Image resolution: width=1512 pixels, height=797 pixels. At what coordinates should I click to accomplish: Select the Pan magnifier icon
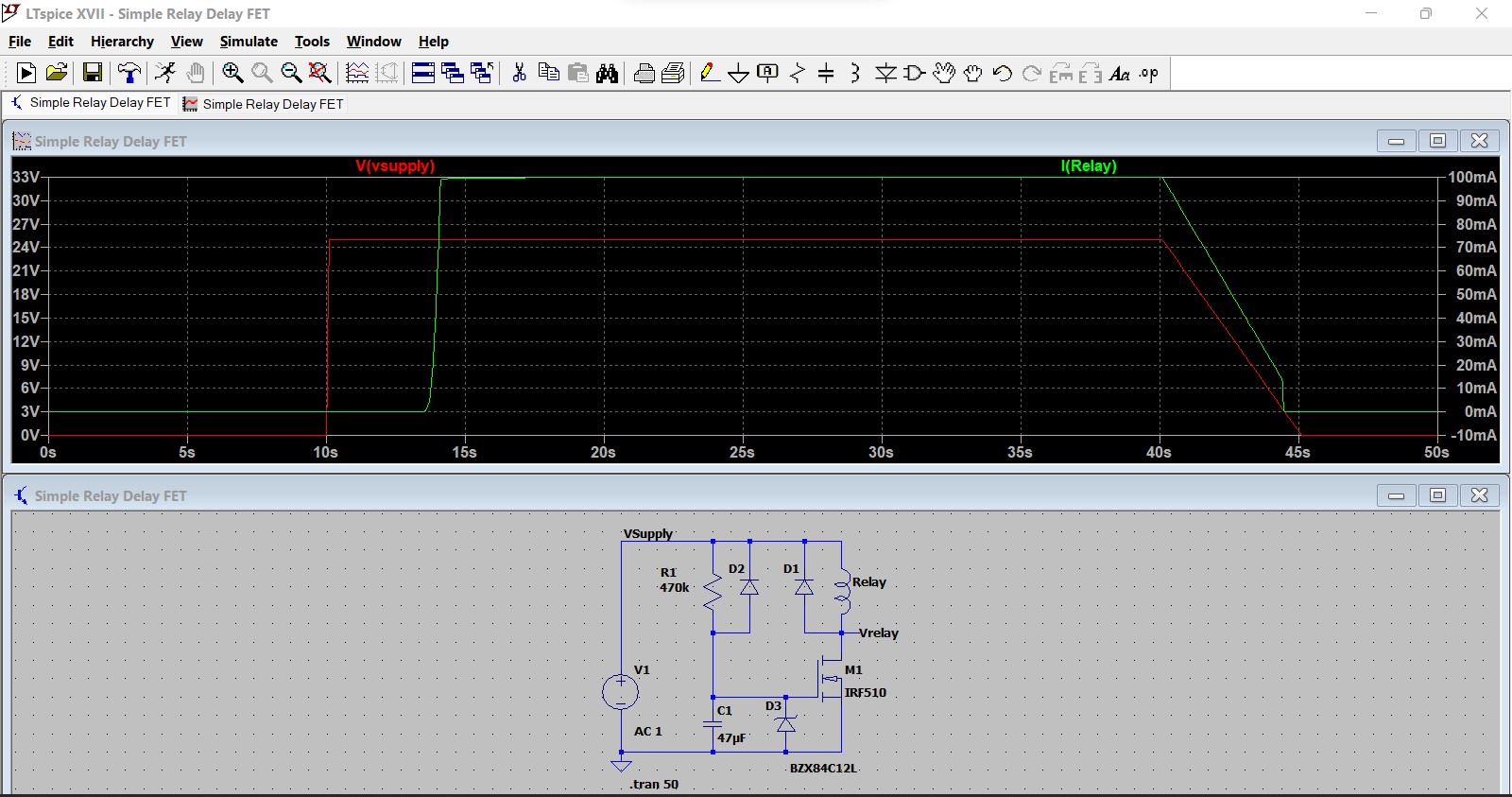tap(262, 73)
